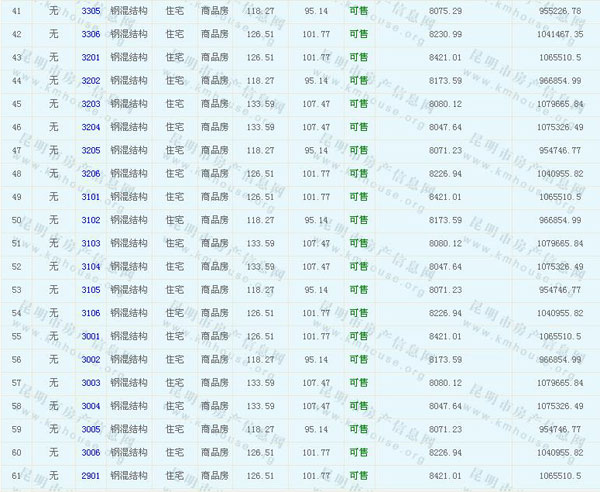
Task: Click room 3205 link
Action: 90,150
